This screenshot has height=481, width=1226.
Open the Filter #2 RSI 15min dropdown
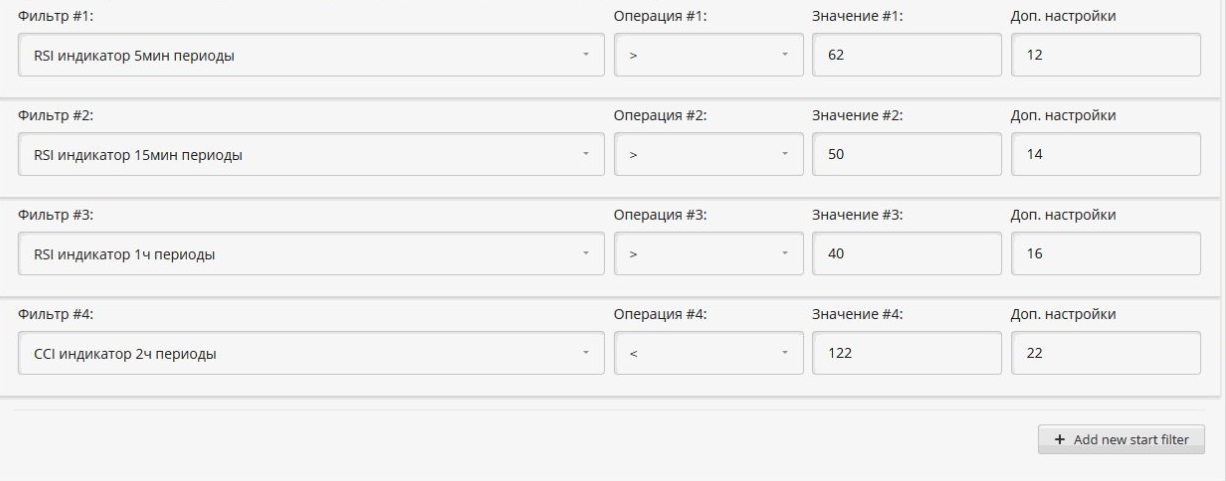(x=310, y=155)
